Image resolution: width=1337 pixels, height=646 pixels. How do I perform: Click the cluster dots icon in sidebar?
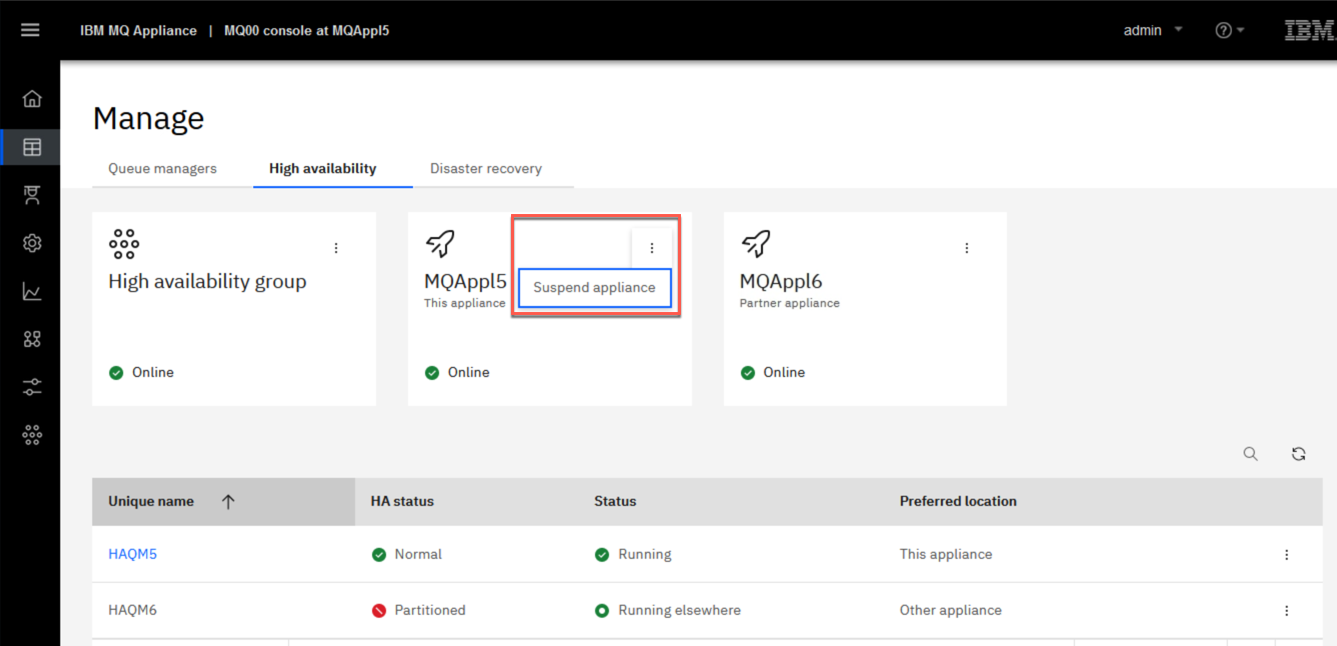32,435
